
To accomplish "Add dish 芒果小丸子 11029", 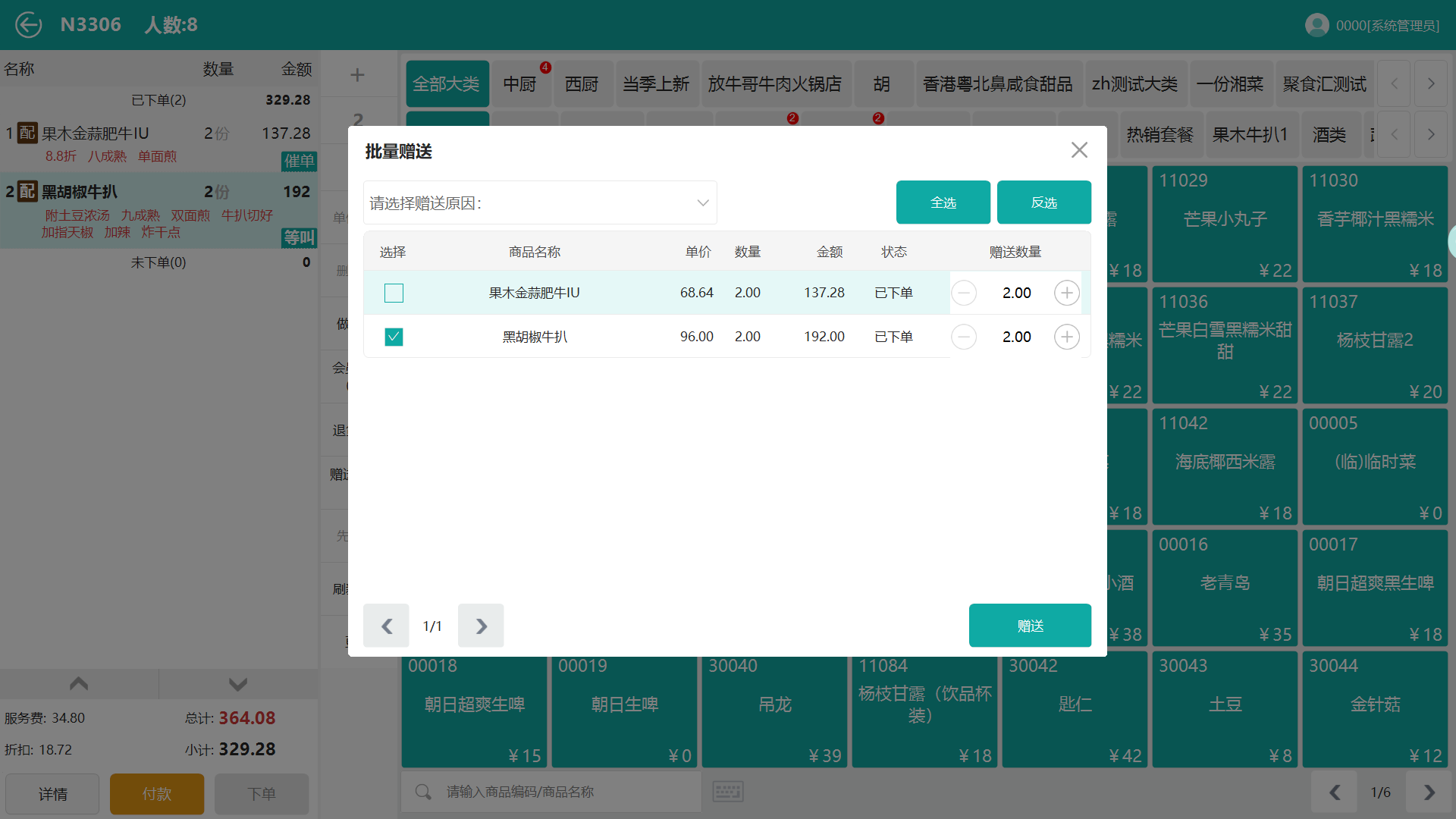I will point(1225,224).
